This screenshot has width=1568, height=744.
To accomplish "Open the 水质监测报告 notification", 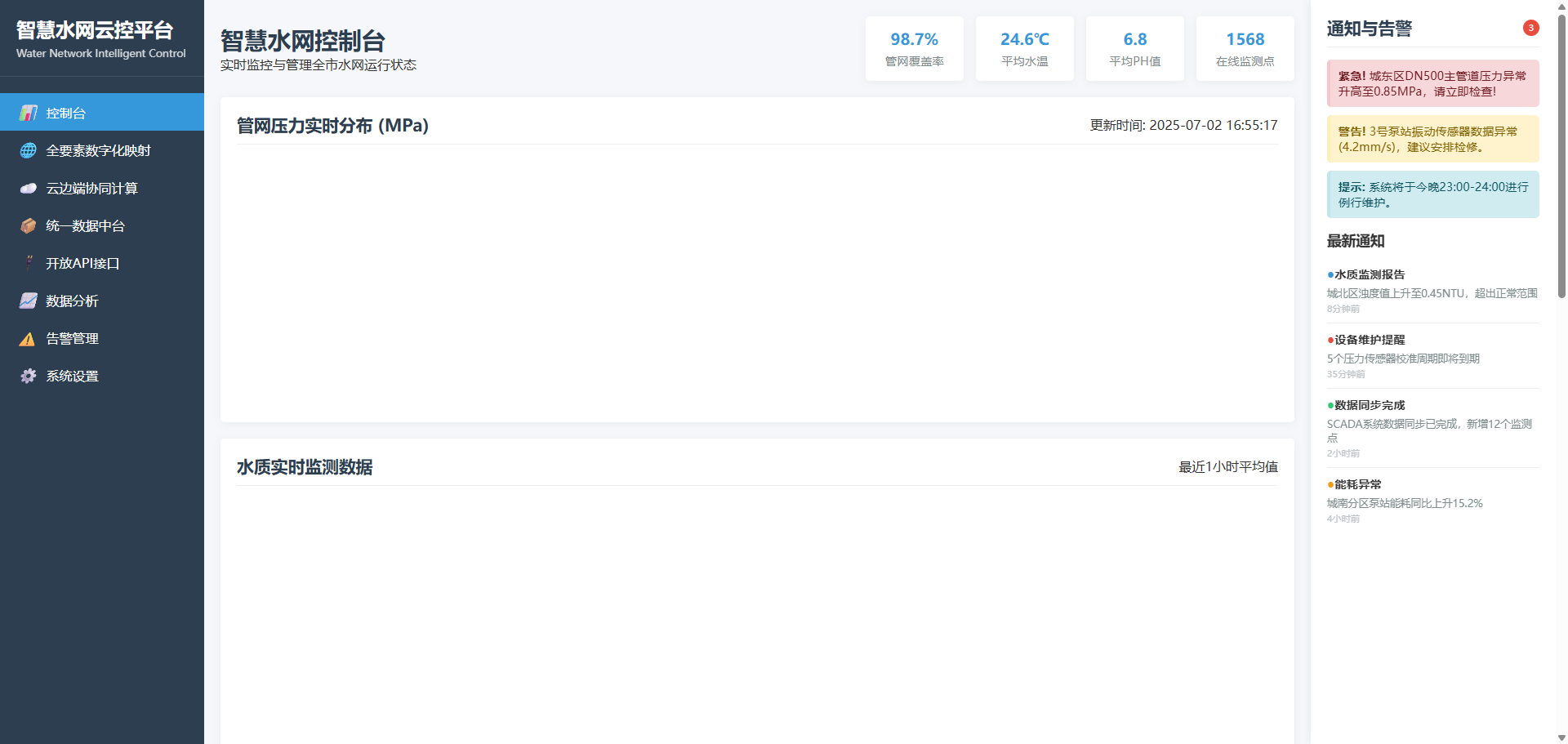I will (x=1432, y=291).
